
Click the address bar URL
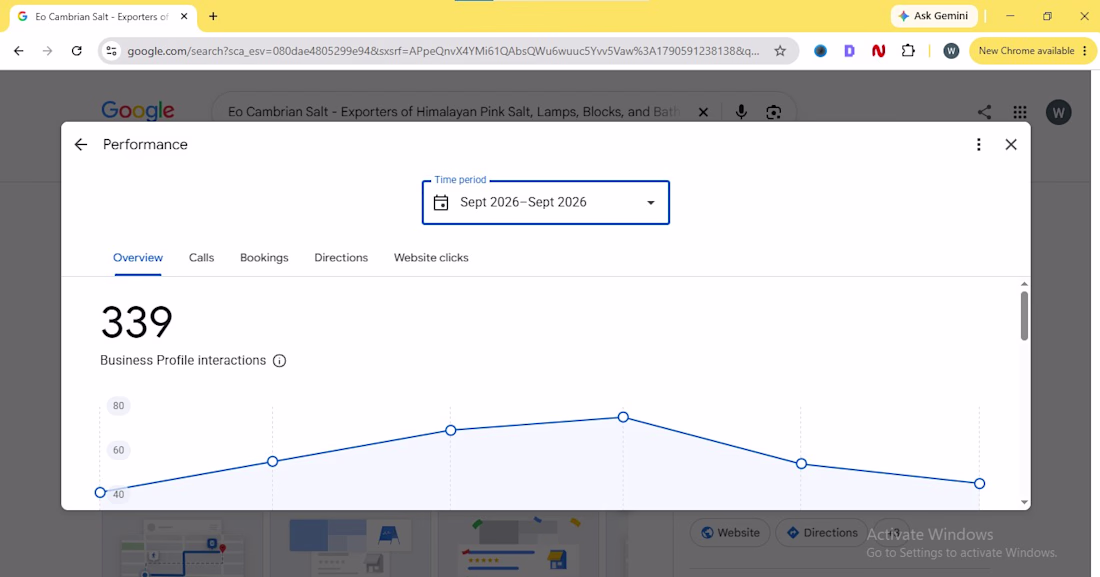tap(443, 51)
